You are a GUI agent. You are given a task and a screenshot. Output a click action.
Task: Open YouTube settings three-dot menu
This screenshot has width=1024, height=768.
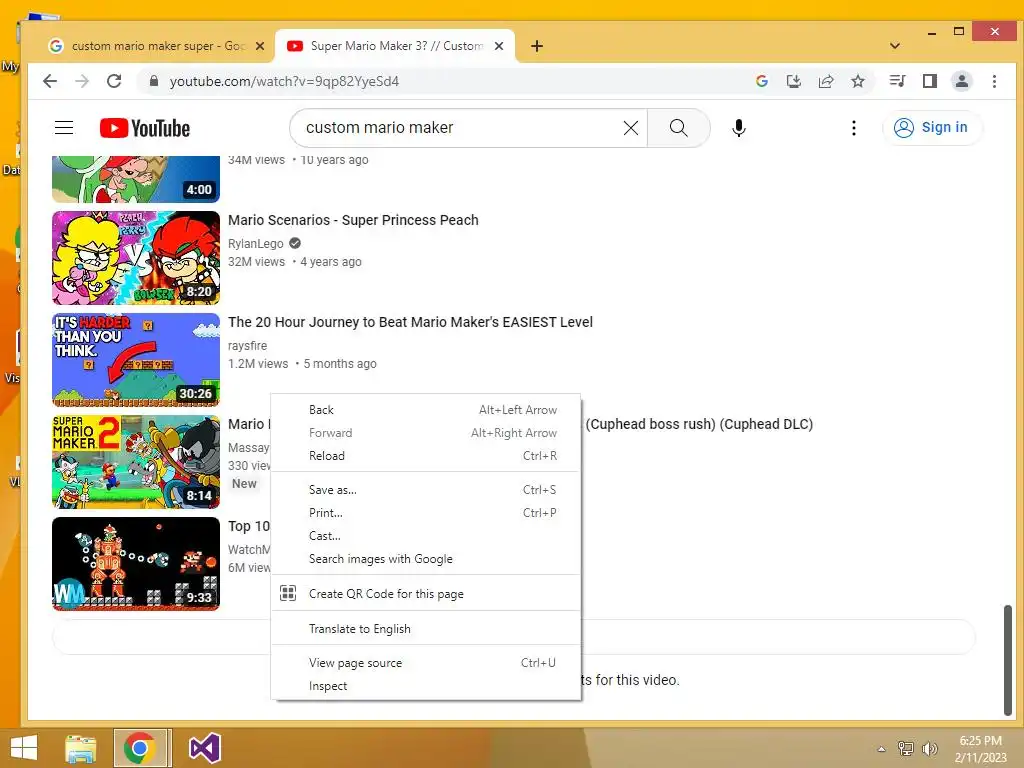[853, 127]
